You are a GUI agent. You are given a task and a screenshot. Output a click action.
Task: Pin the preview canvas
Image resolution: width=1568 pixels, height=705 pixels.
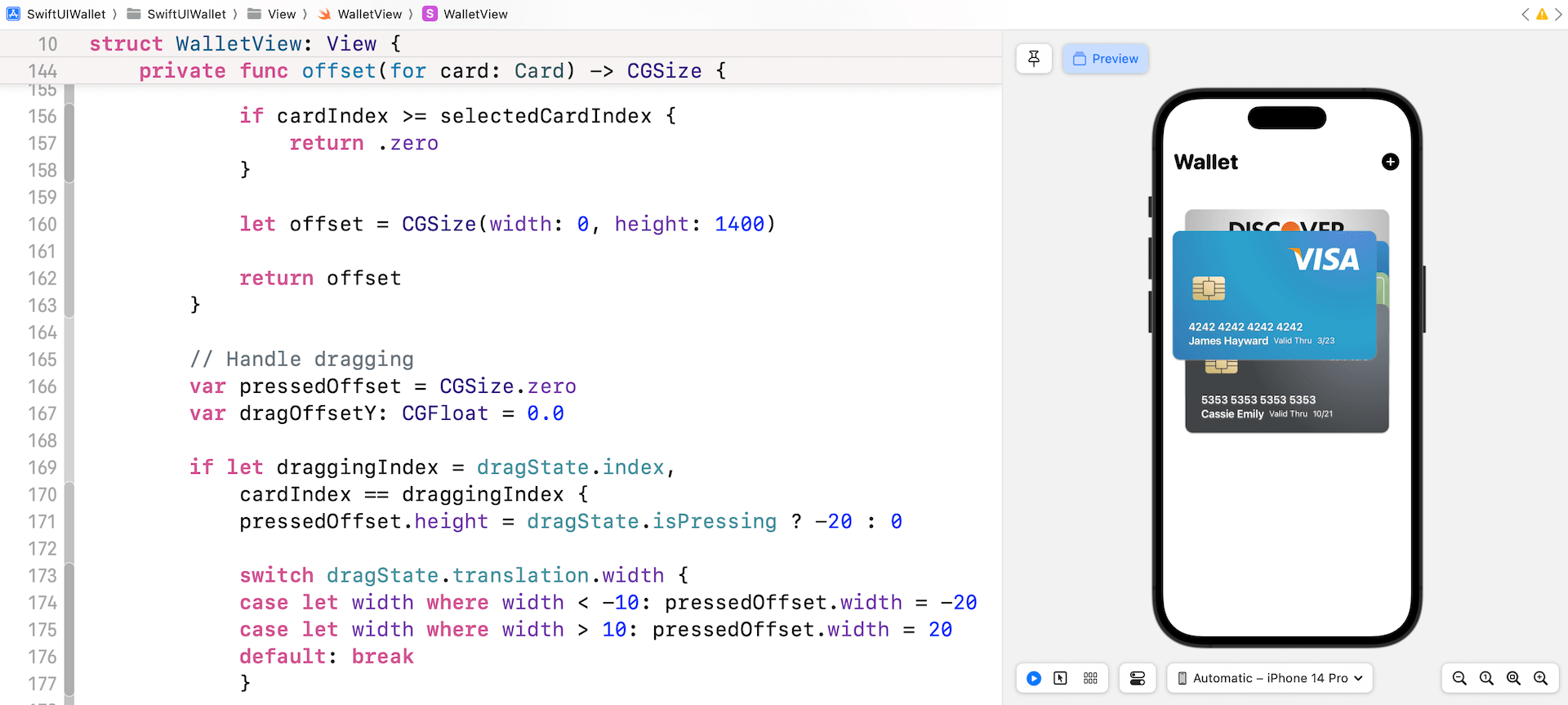tap(1034, 59)
